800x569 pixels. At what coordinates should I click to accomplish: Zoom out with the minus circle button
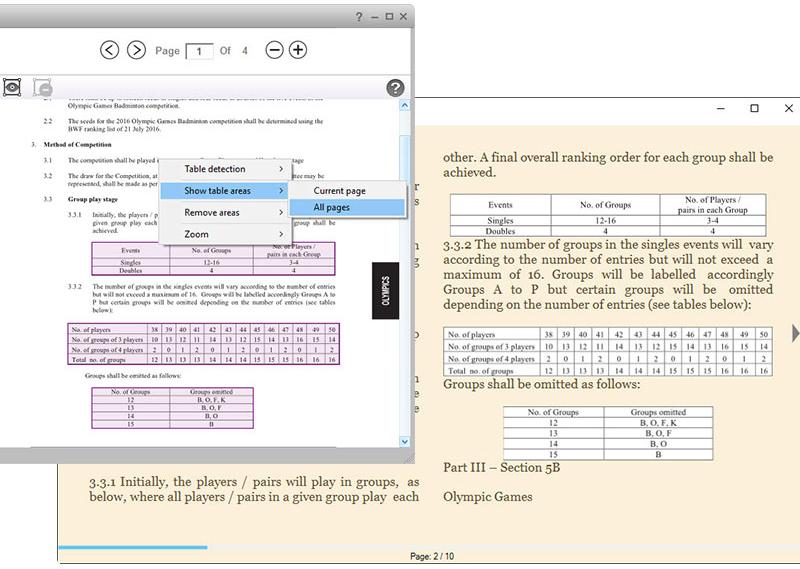click(x=274, y=50)
